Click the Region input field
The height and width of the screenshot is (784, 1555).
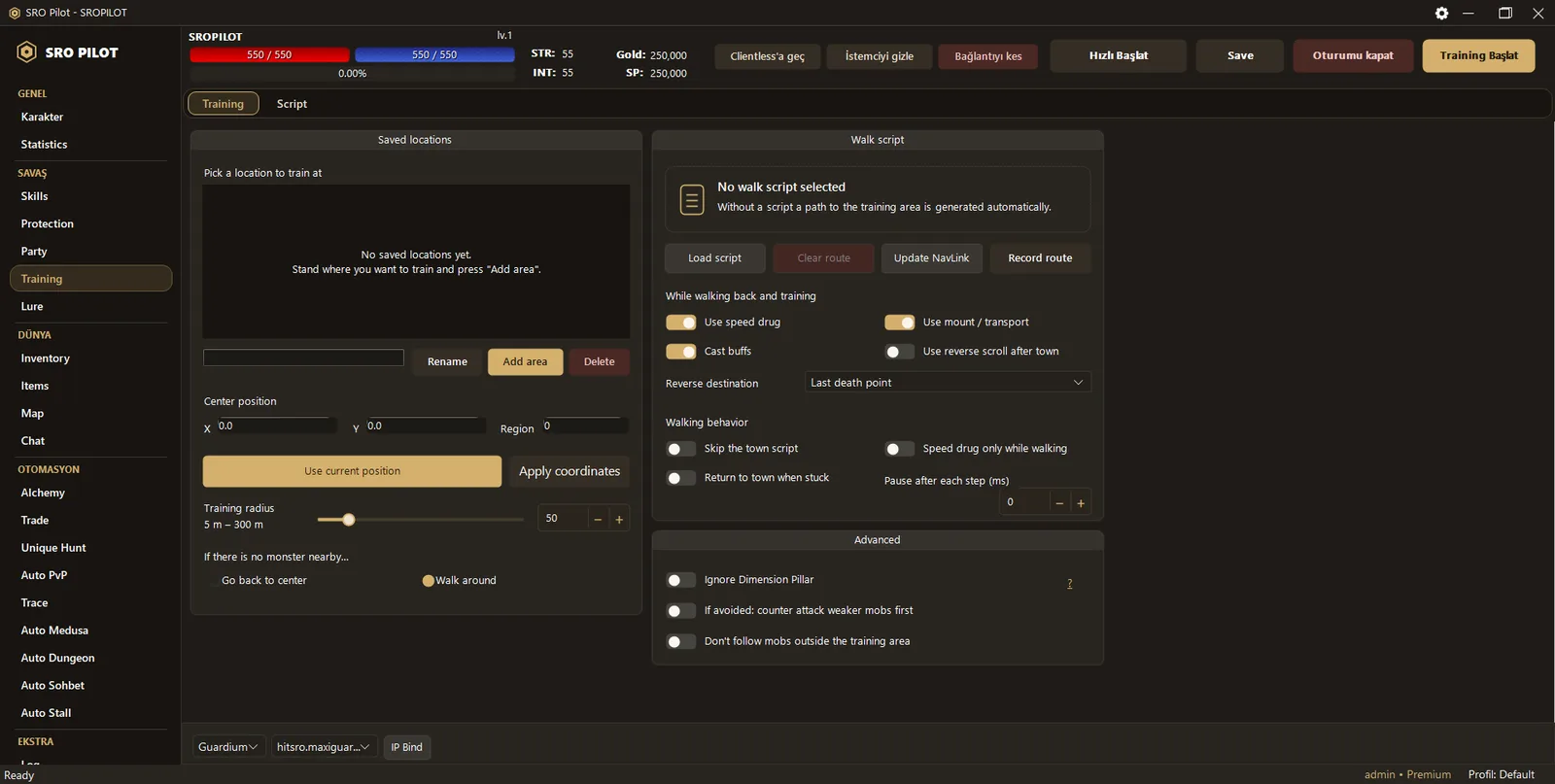584,426
